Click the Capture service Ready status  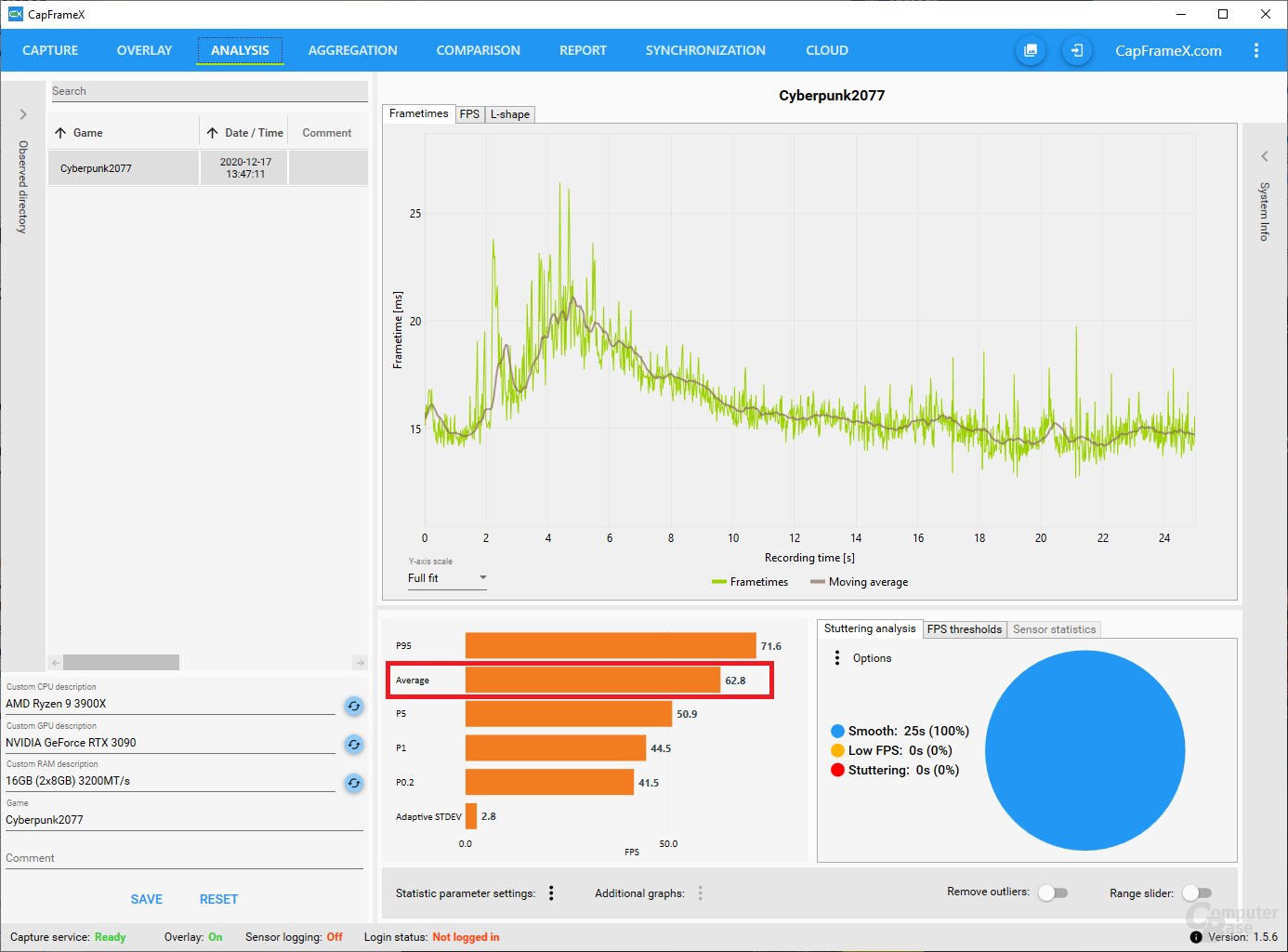point(110,937)
